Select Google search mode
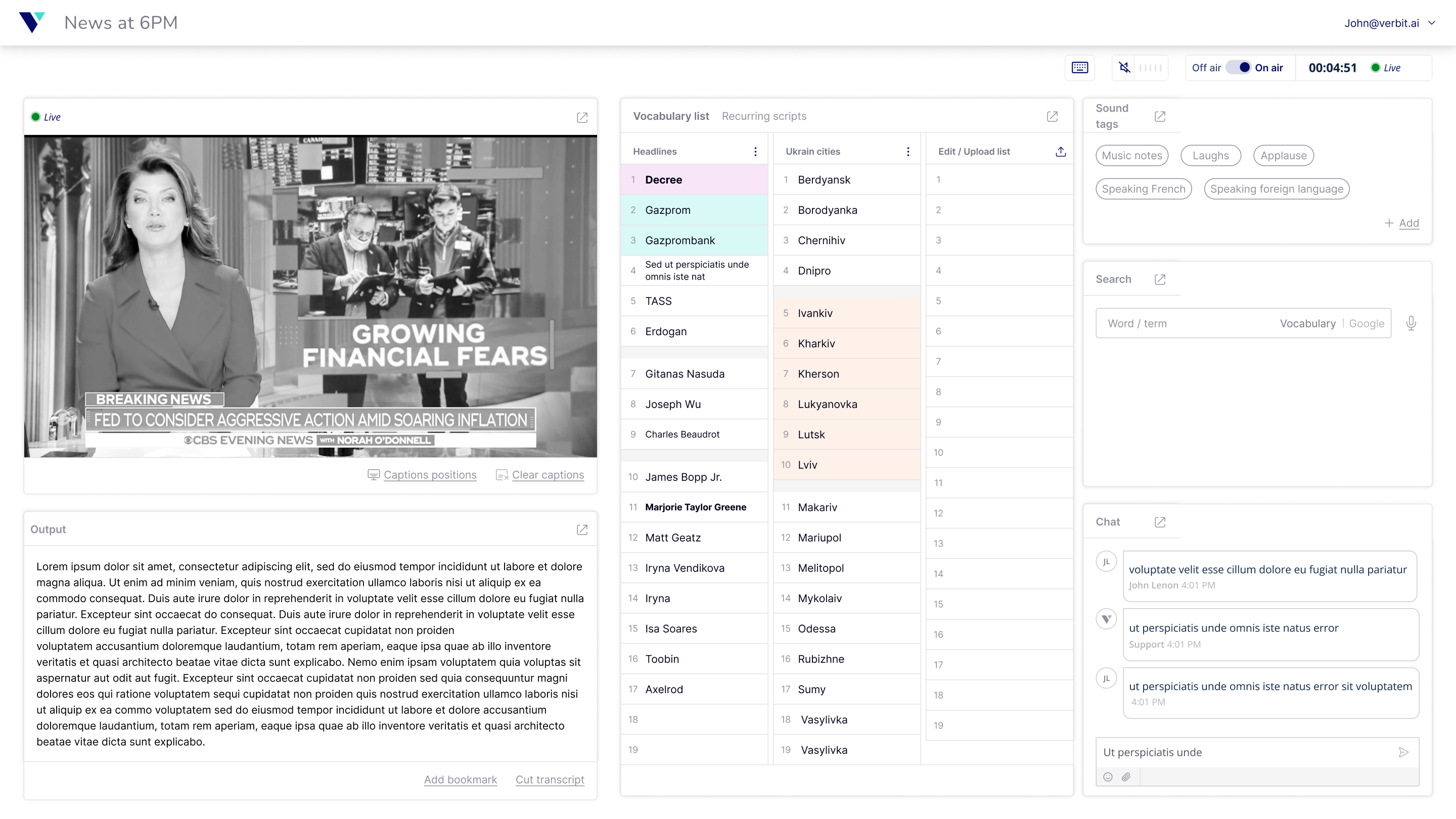This screenshot has width=1456, height=819. click(x=1367, y=324)
